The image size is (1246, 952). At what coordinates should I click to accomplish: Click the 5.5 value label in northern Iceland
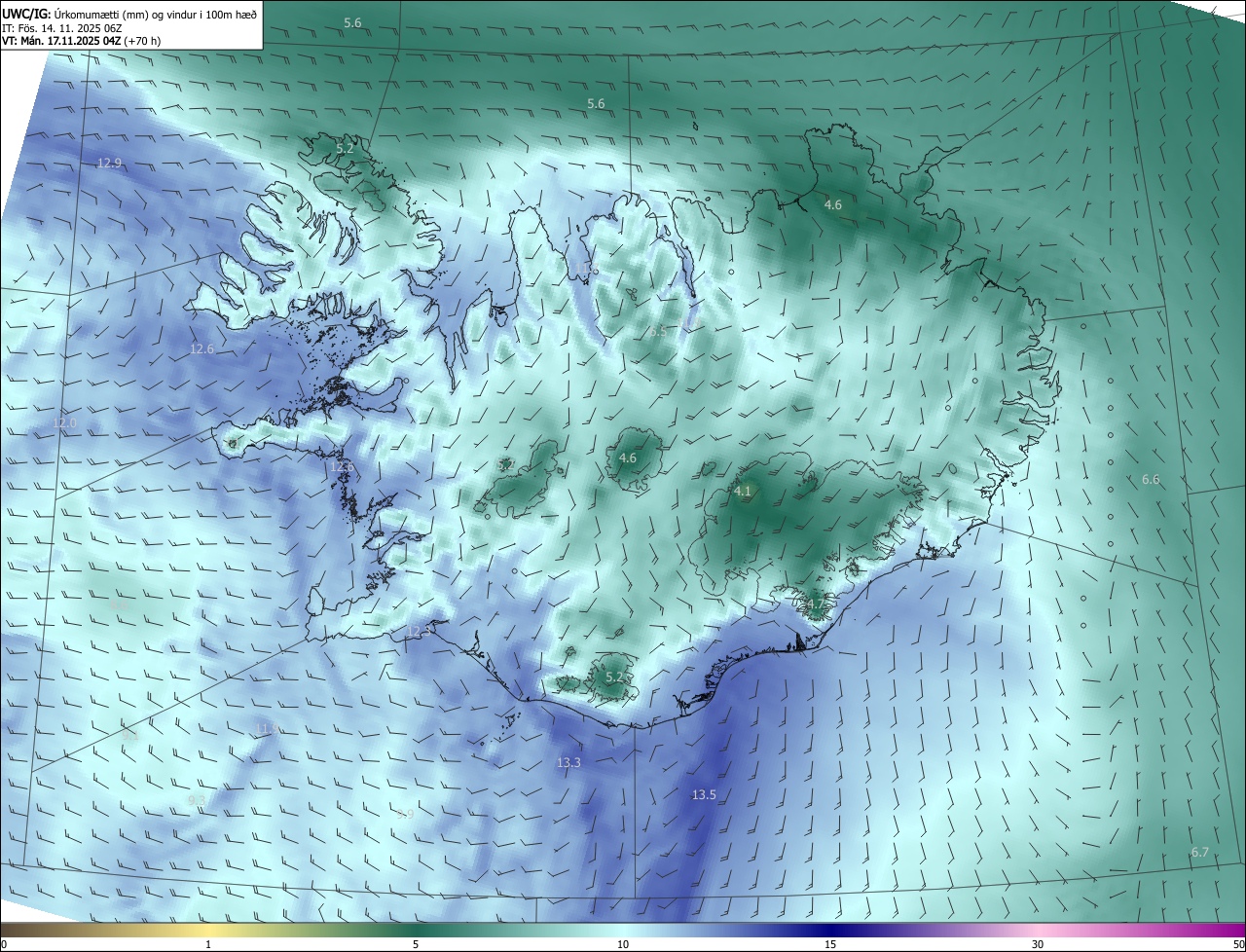[659, 331]
